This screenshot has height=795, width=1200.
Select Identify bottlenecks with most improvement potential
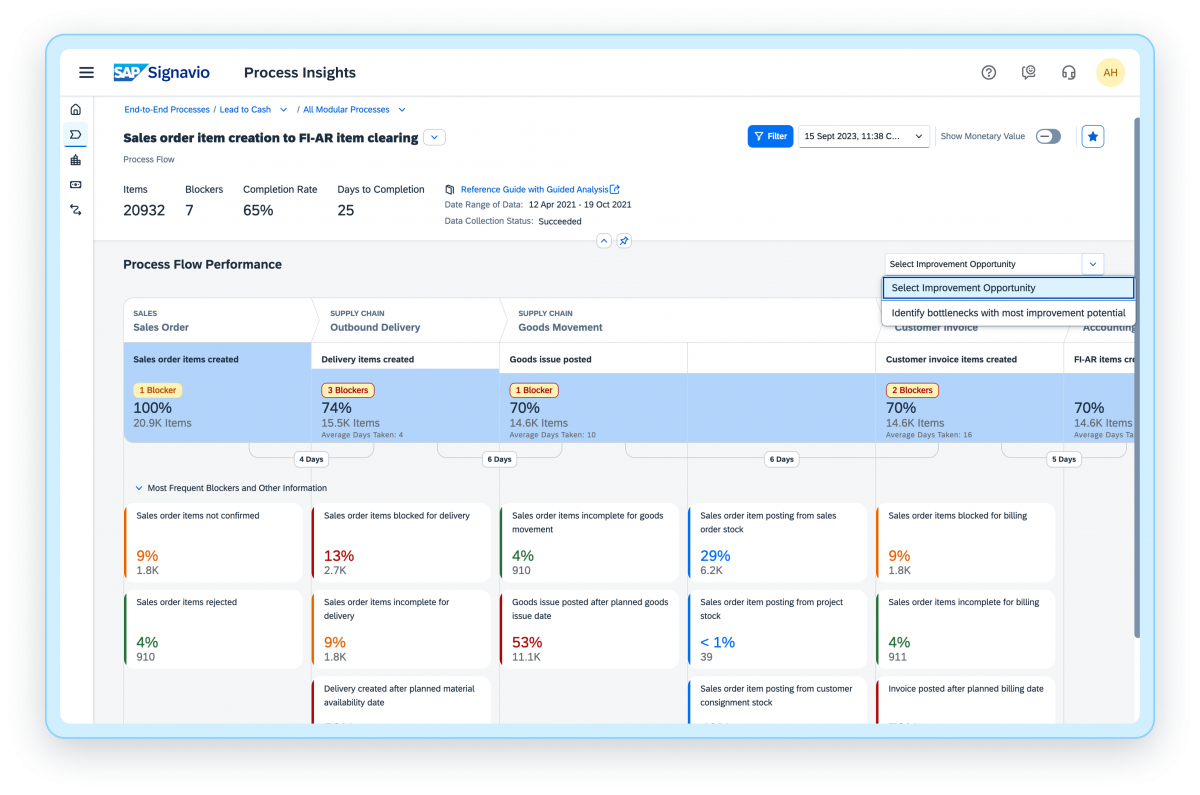pyautogui.click(x=1008, y=312)
